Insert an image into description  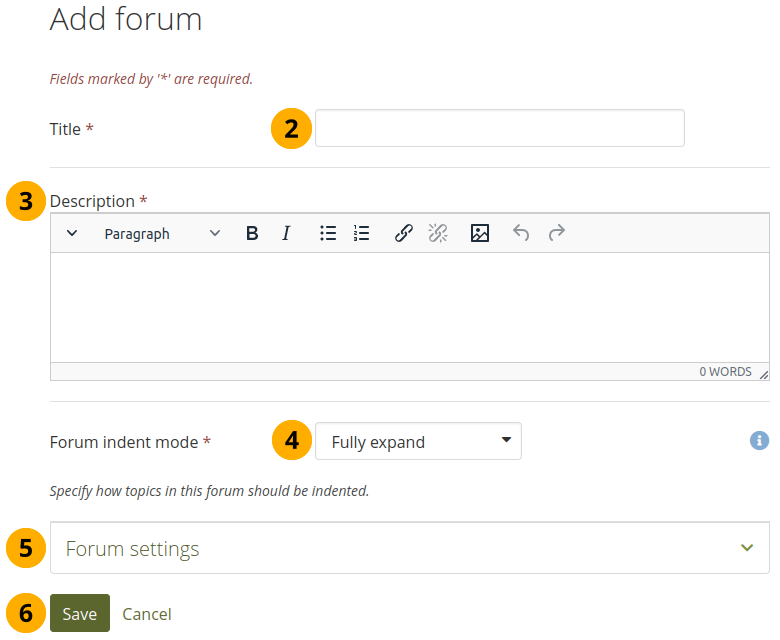(x=480, y=233)
